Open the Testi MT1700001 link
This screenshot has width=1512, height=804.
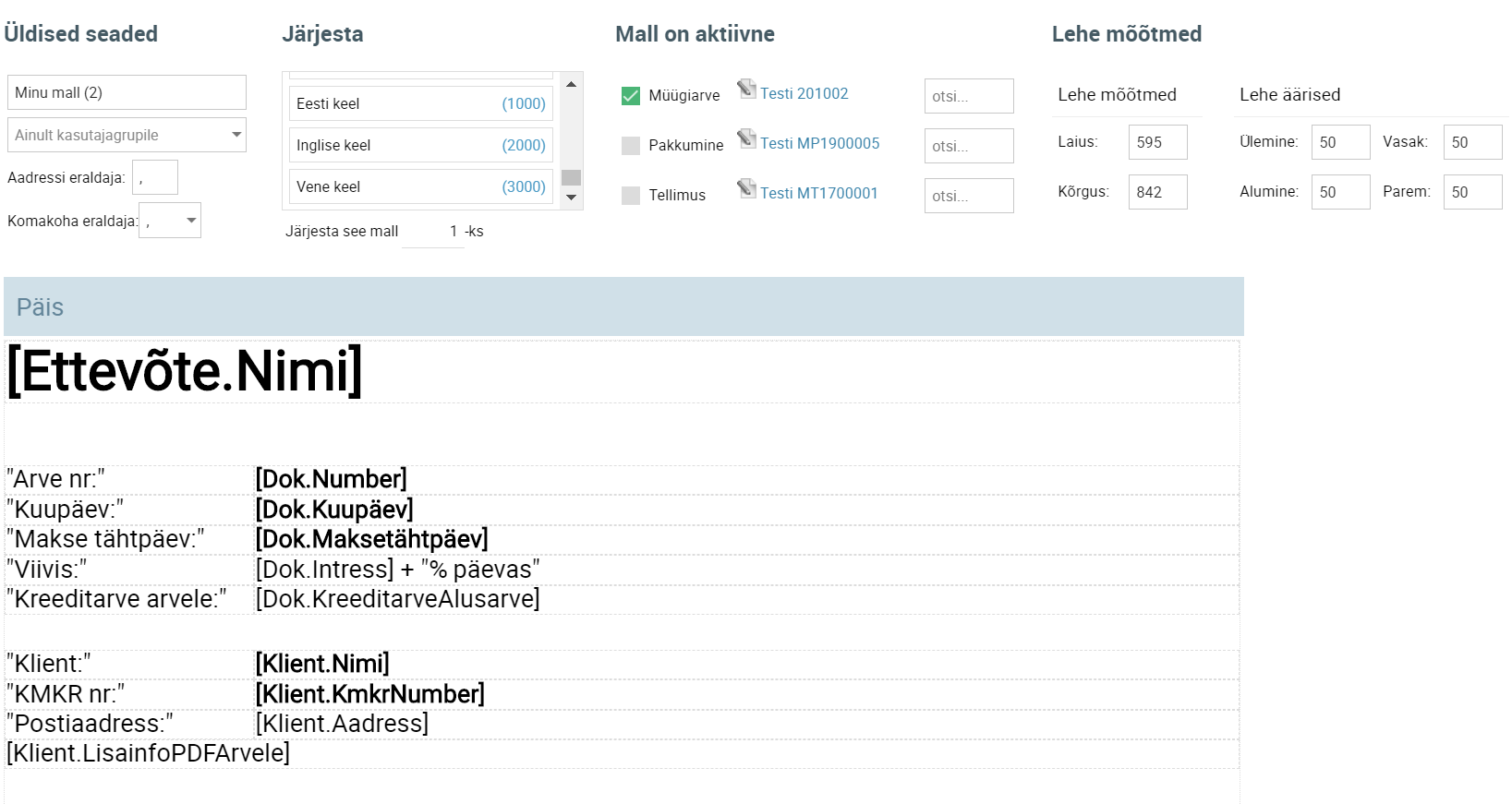pos(818,193)
